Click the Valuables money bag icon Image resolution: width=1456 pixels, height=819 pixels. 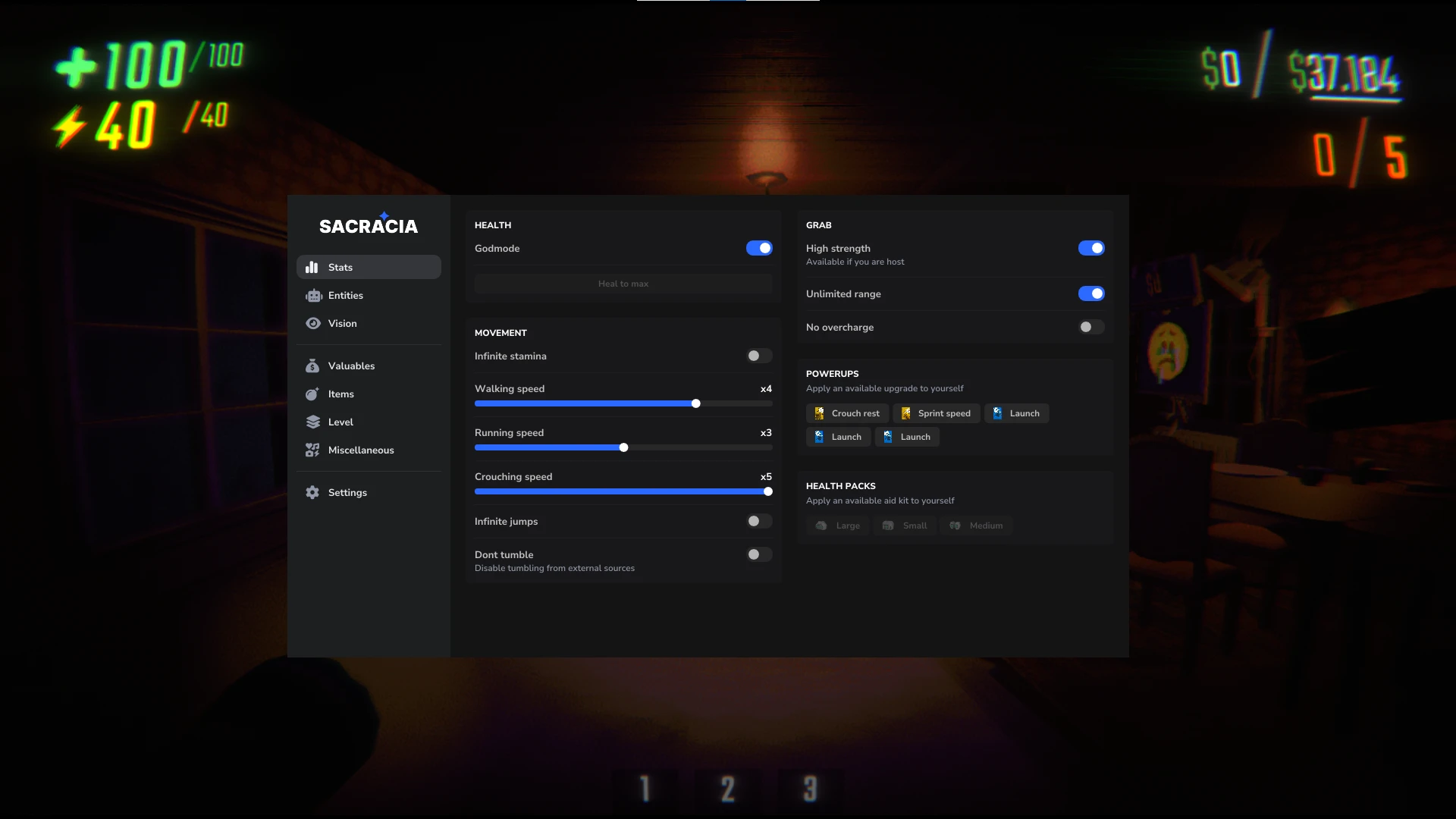pyautogui.click(x=313, y=366)
